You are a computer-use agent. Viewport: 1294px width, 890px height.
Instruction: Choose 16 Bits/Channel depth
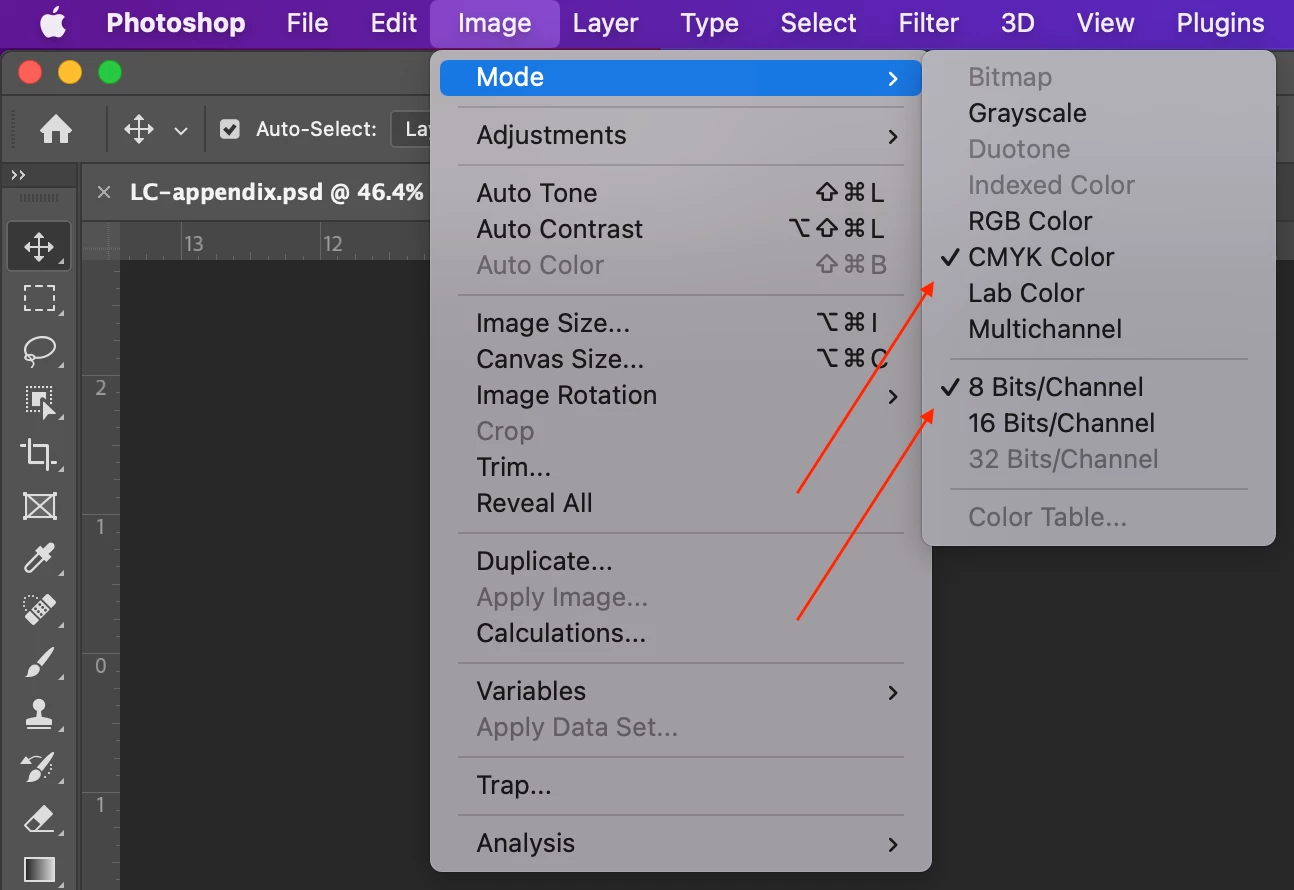pyautogui.click(x=1062, y=423)
